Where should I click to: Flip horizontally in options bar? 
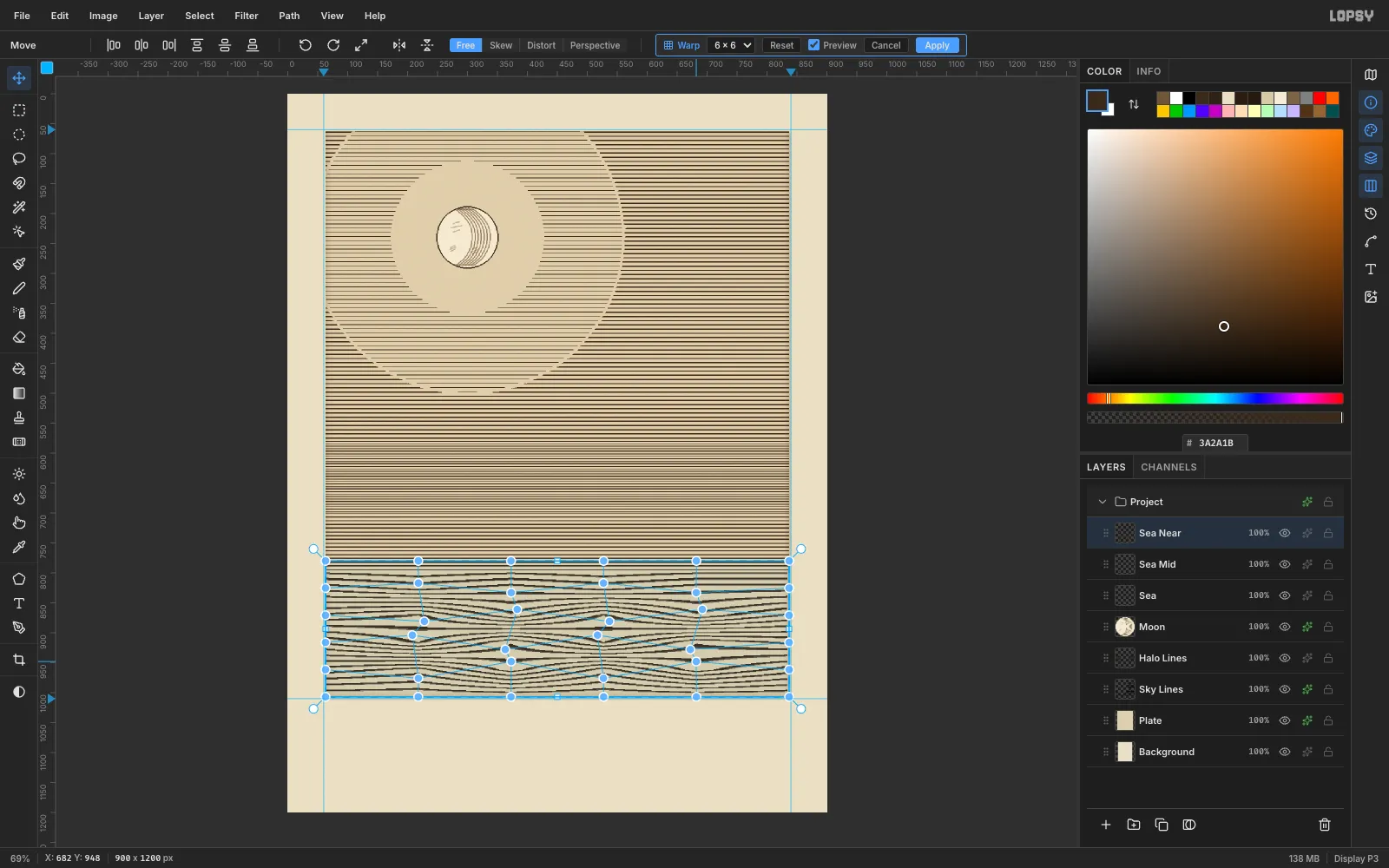(399, 45)
